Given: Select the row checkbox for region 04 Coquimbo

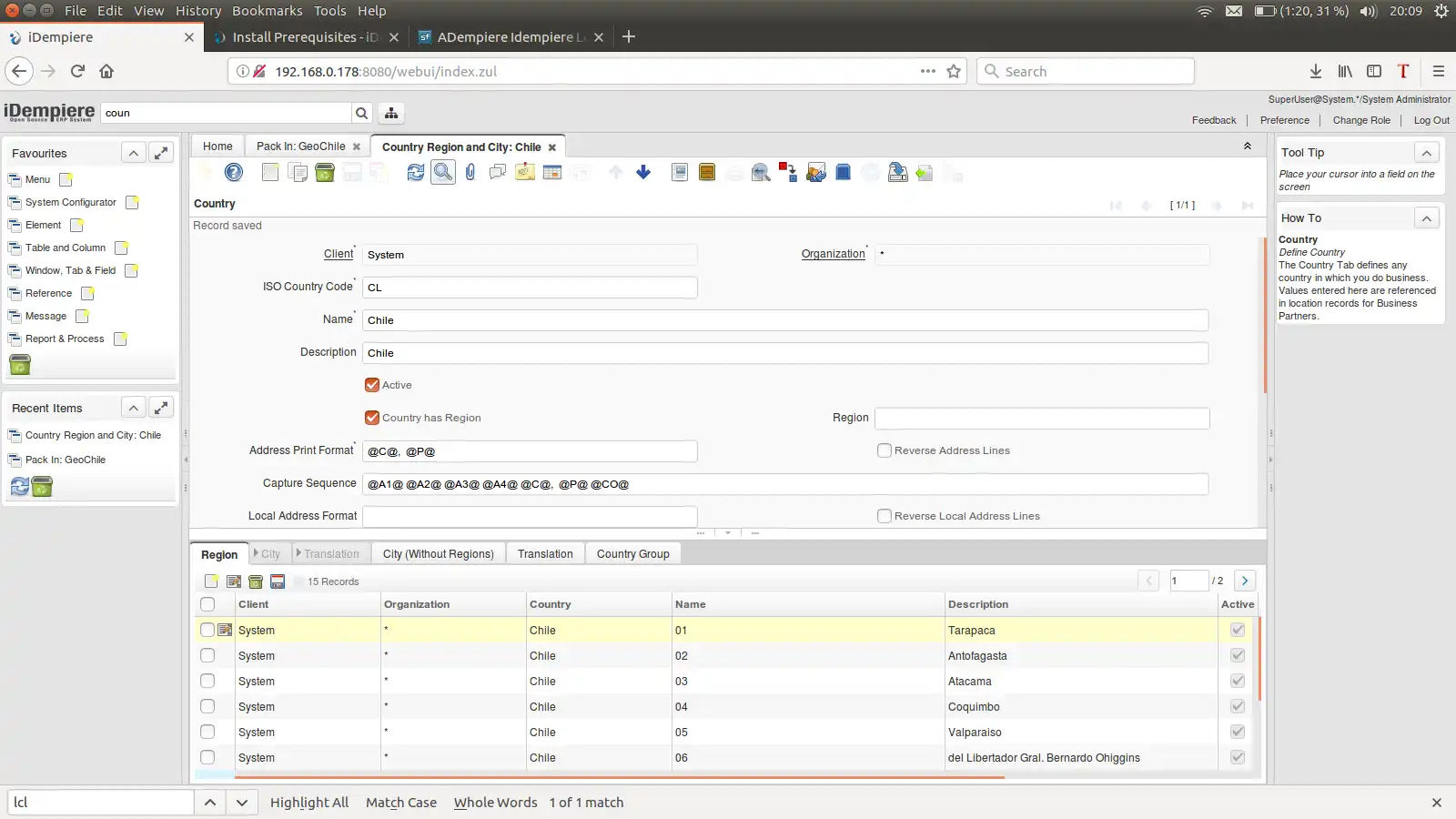Looking at the screenshot, I should [x=207, y=706].
